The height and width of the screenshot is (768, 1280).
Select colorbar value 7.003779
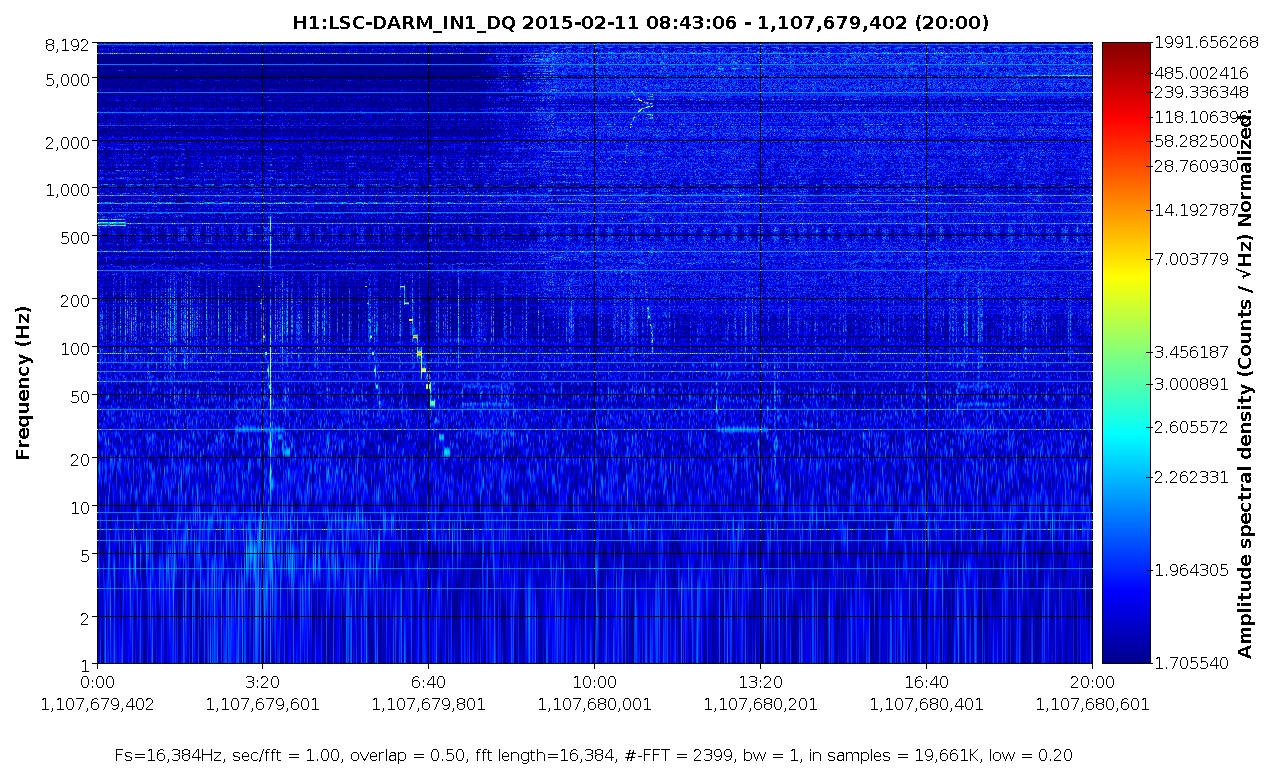[1191, 260]
